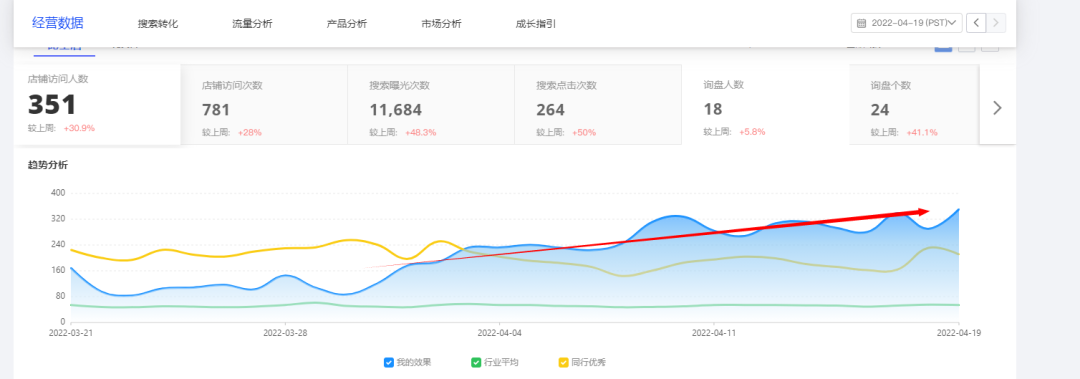
Task: Click the next date right arrow
Action: tap(996, 23)
